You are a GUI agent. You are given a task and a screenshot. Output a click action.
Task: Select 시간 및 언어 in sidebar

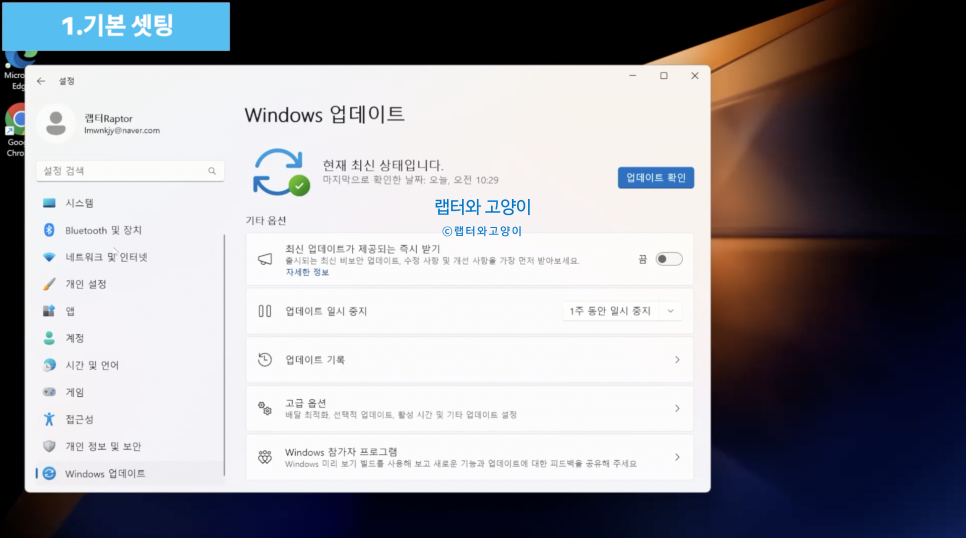coord(129,365)
